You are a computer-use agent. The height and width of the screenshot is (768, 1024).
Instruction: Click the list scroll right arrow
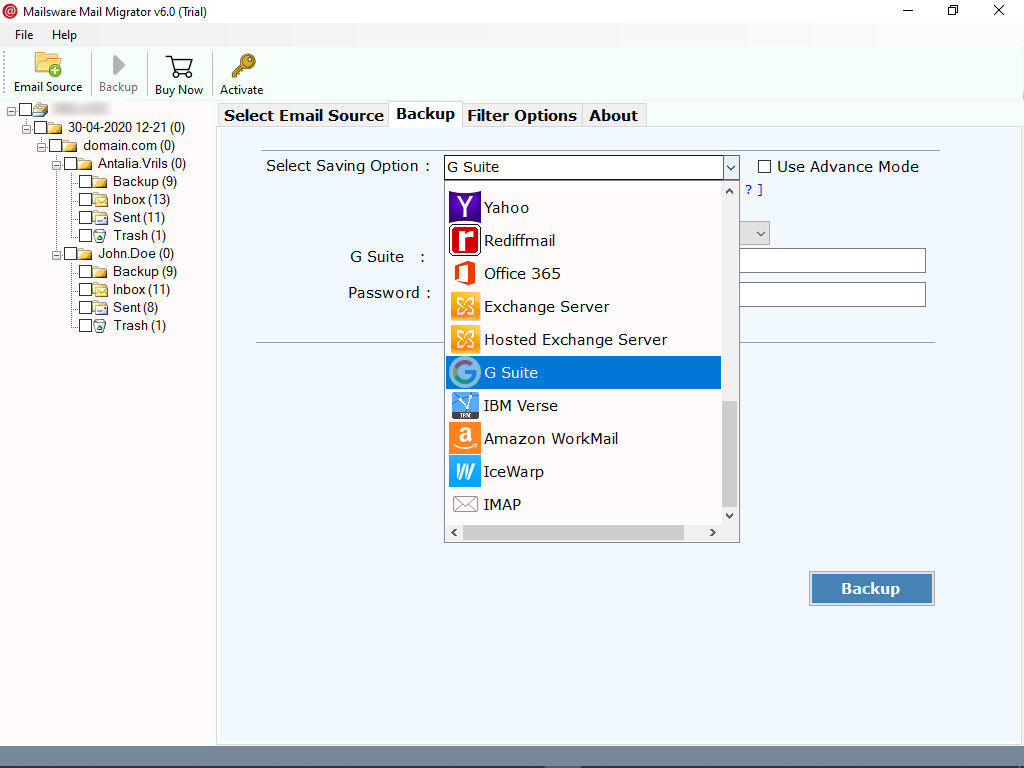click(x=712, y=533)
